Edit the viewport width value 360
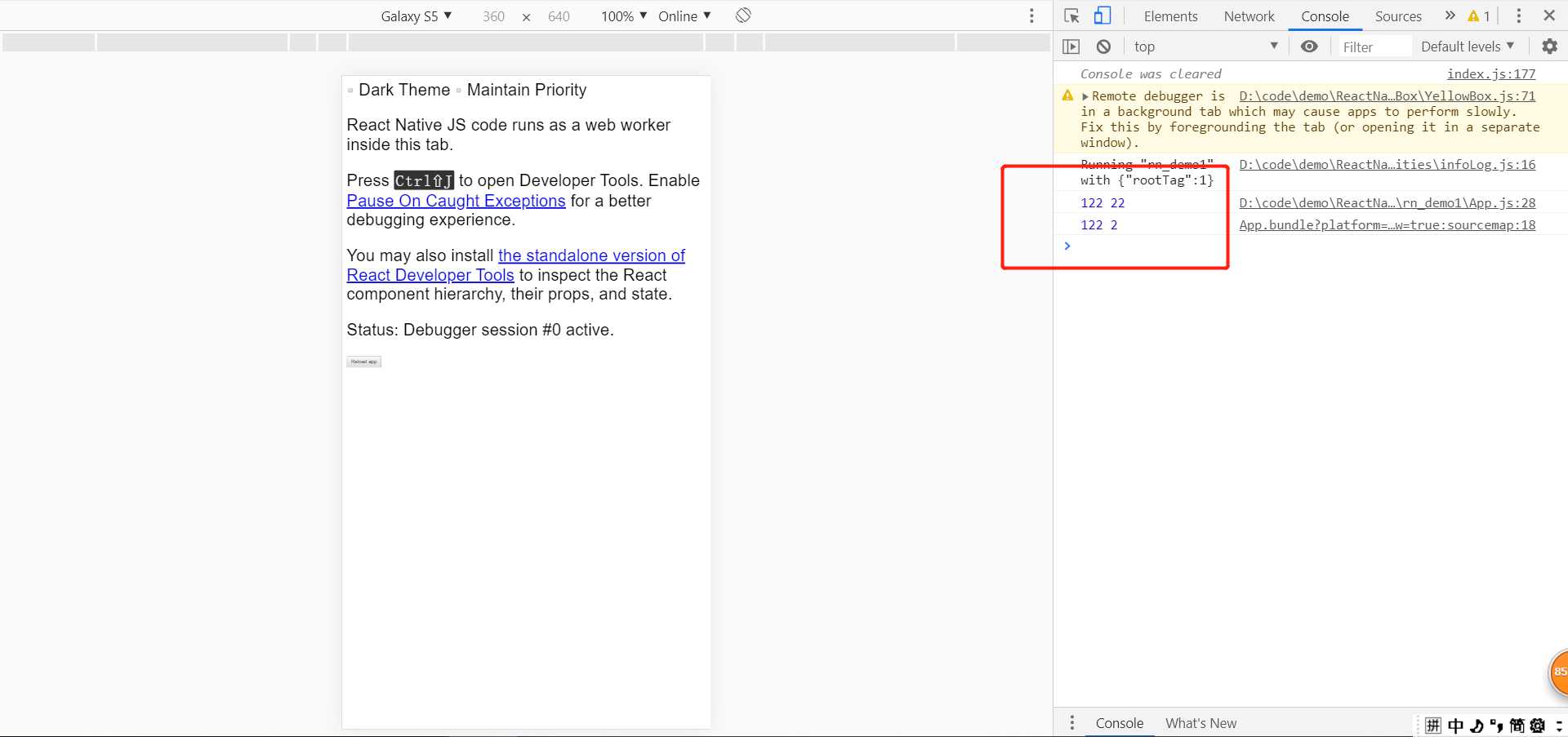 493,16
